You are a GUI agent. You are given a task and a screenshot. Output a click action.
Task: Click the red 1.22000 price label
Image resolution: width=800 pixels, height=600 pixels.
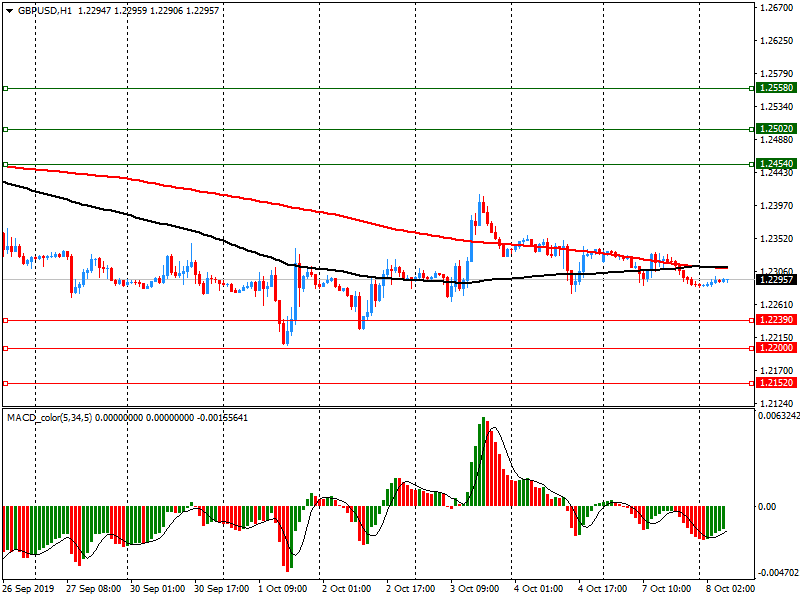[776, 348]
